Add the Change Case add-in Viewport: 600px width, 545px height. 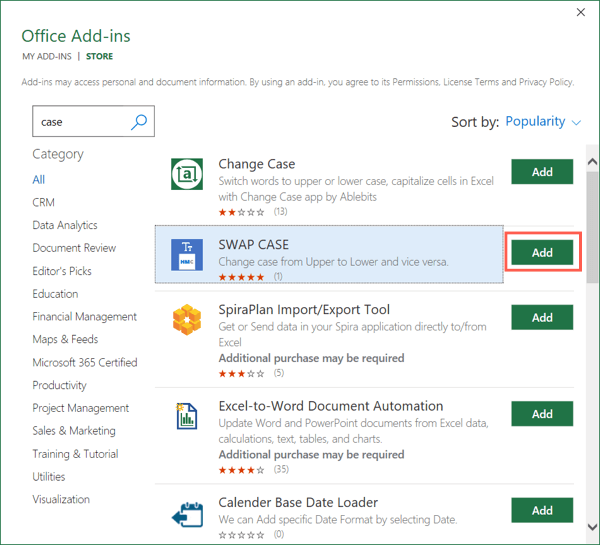542,172
